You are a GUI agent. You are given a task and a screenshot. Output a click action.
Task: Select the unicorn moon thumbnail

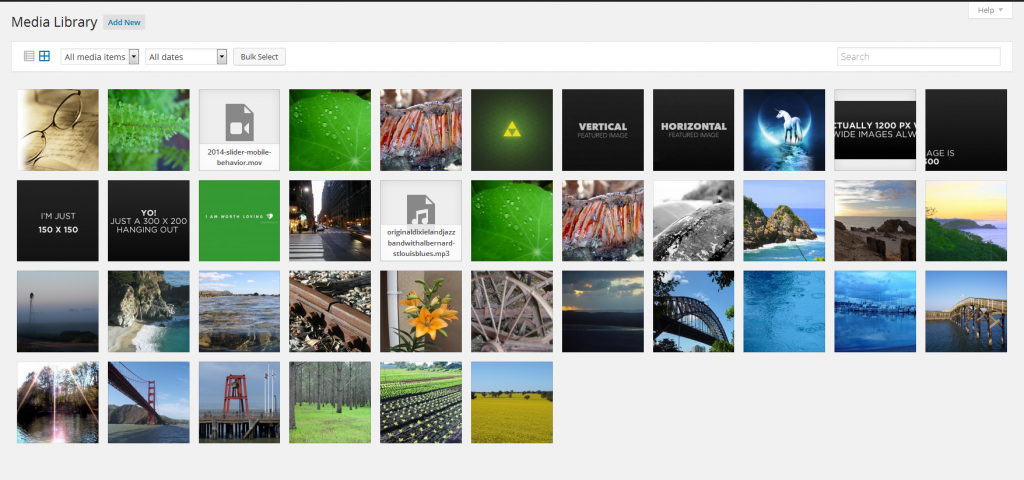tap(784, 130)
